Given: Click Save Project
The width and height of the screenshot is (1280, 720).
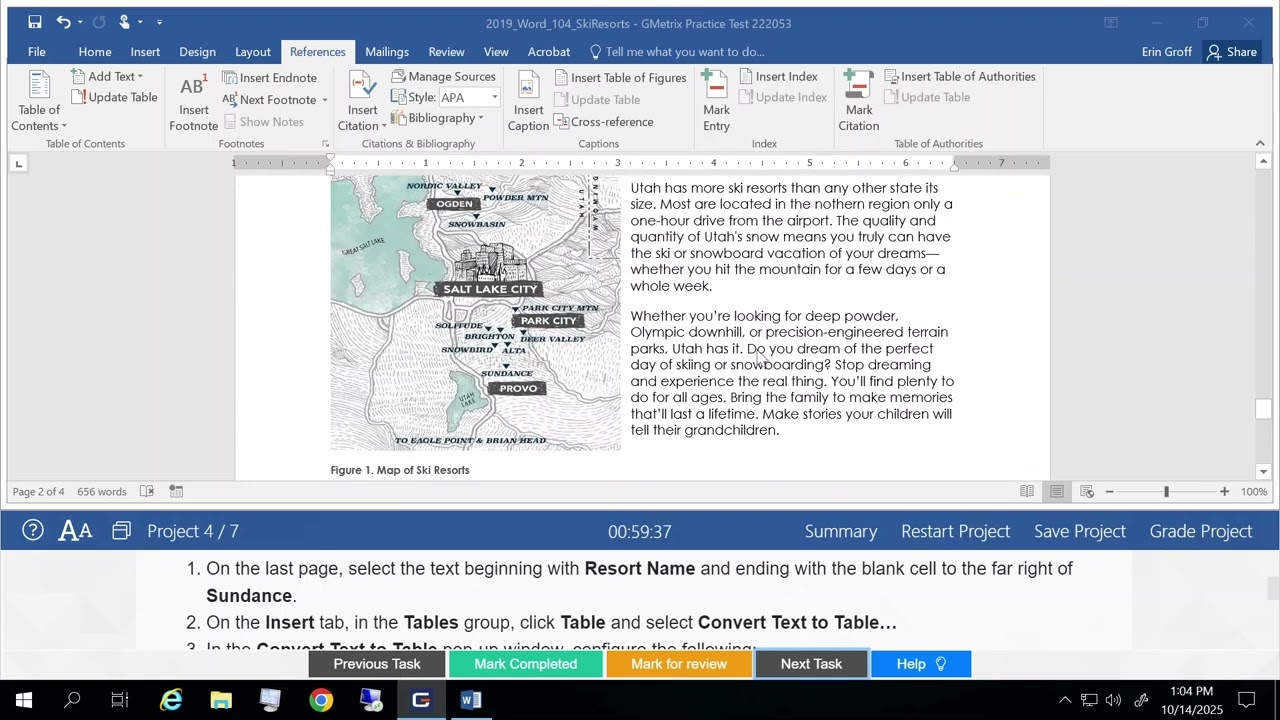Looking at the screenshot, I should pyautogui.click(x=1080, y=531).
